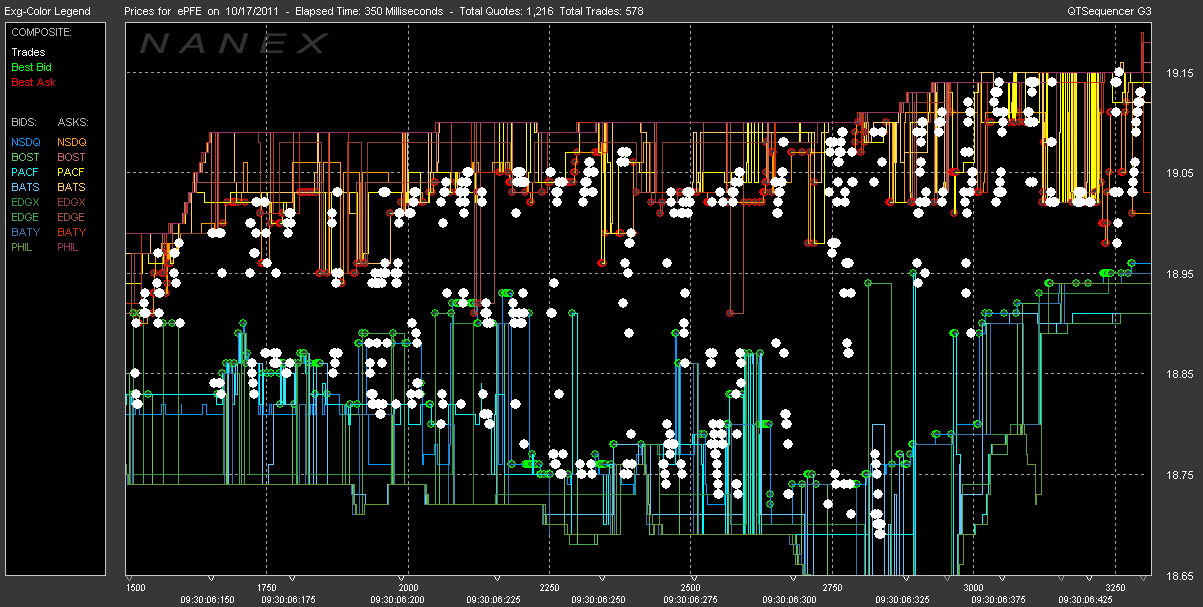Select the 1500 sequence axis label

[x=137, y=588]
